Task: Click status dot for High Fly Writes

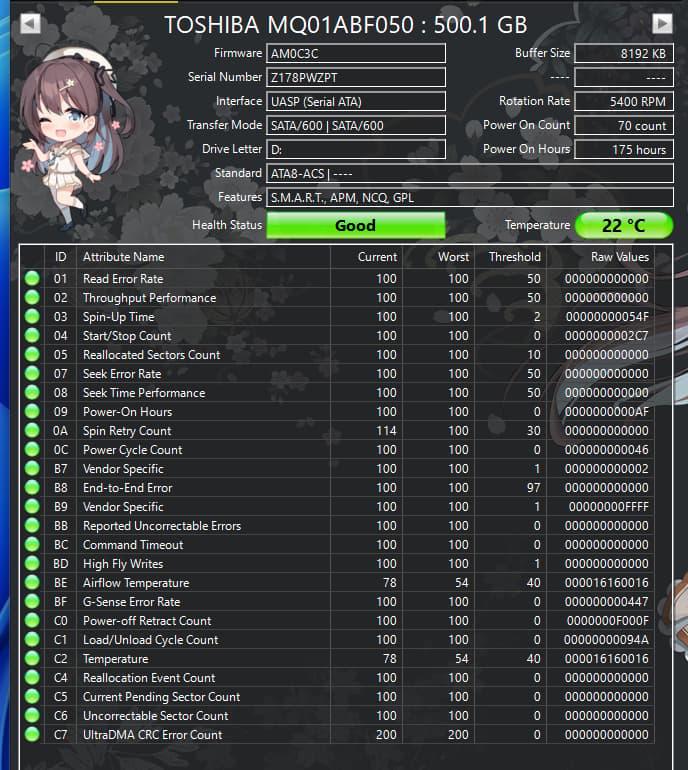Action: (32, 563)
